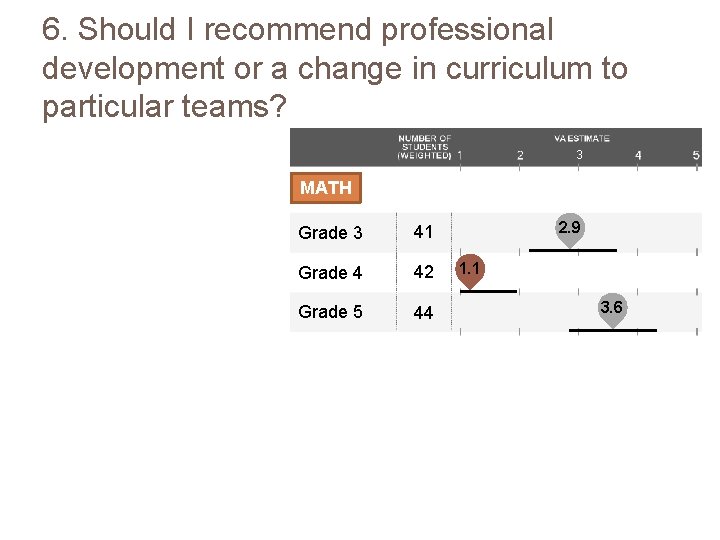Select the Grade 3 row label
The height and width of the screenshot is (540, 720).
[x=330, y=233]
